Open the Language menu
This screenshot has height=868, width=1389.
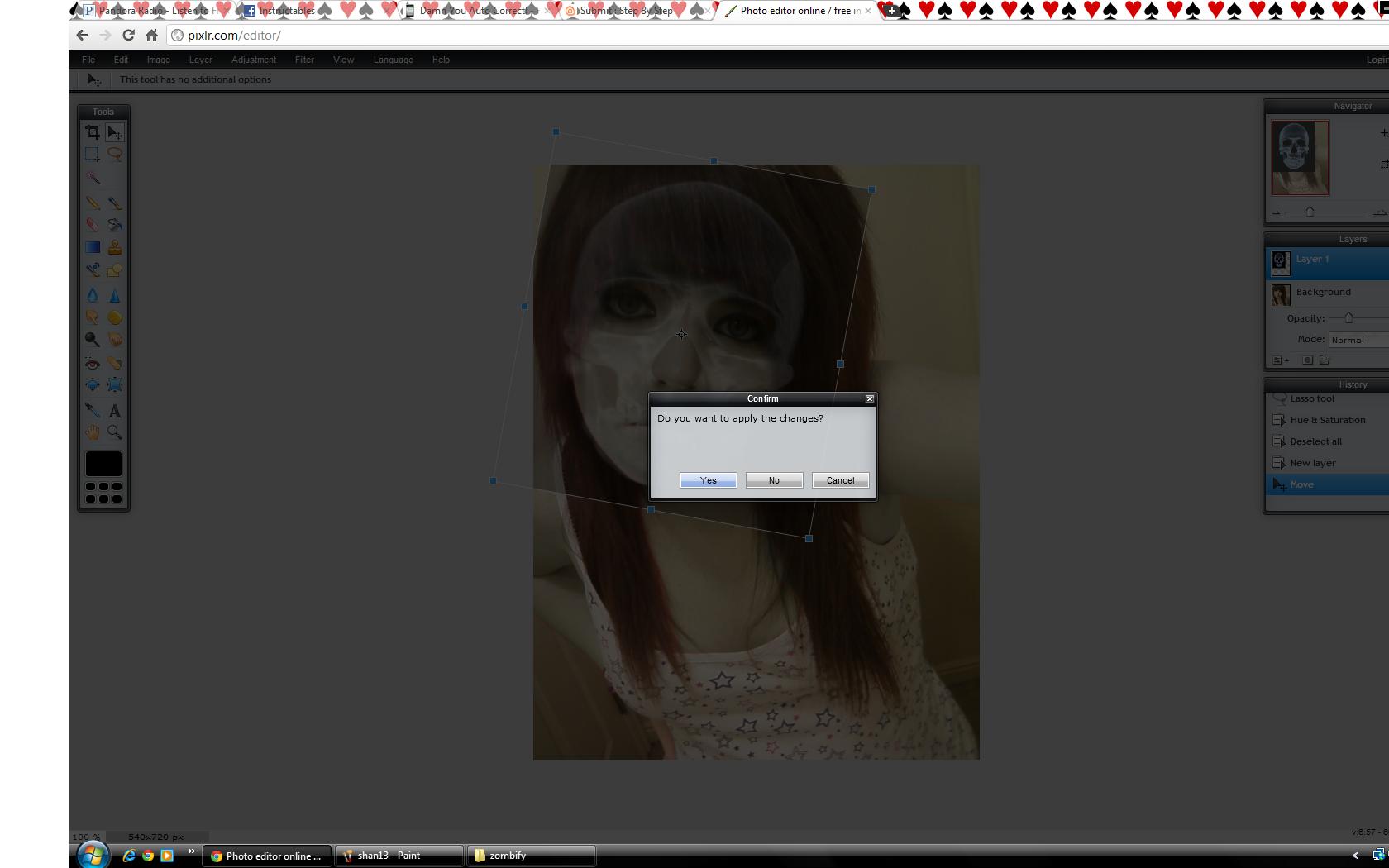(394, 60)
